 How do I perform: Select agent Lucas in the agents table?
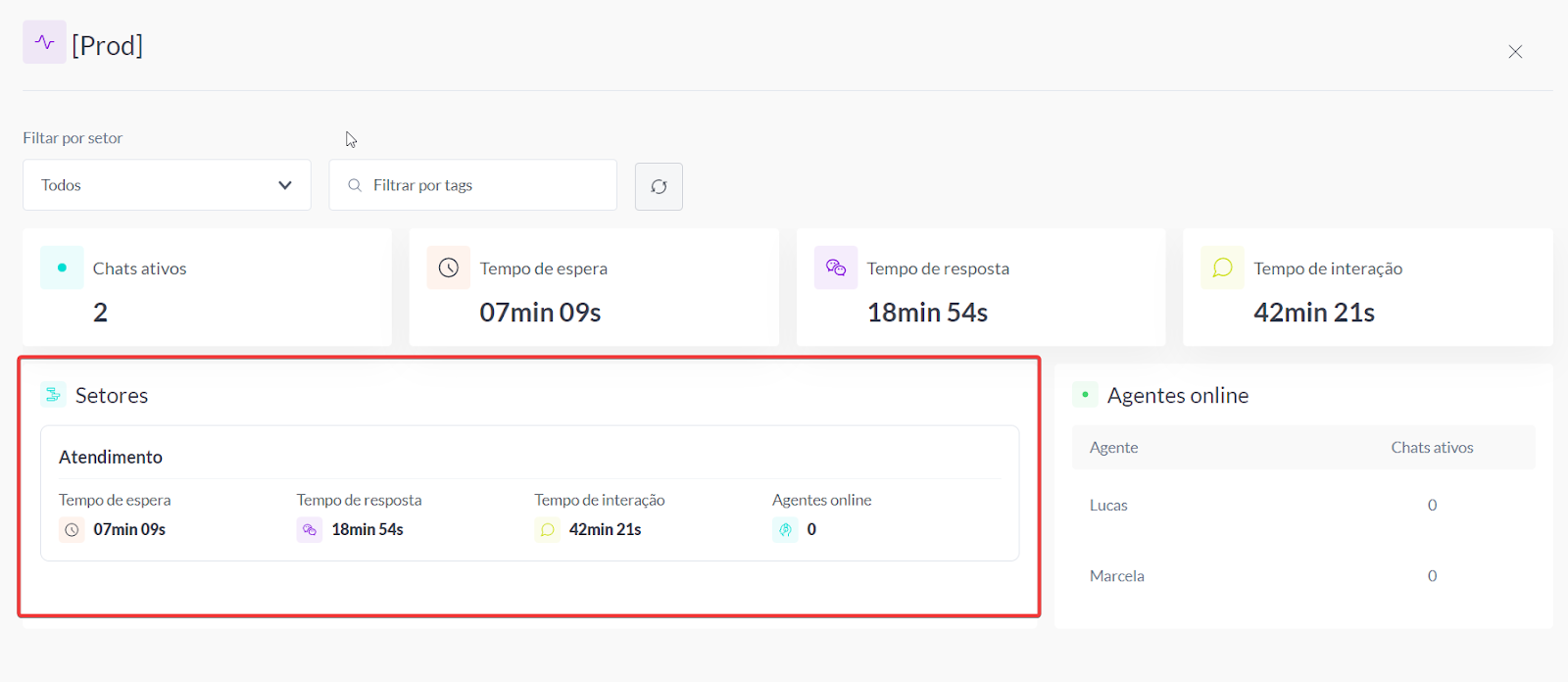(1108, 506)
